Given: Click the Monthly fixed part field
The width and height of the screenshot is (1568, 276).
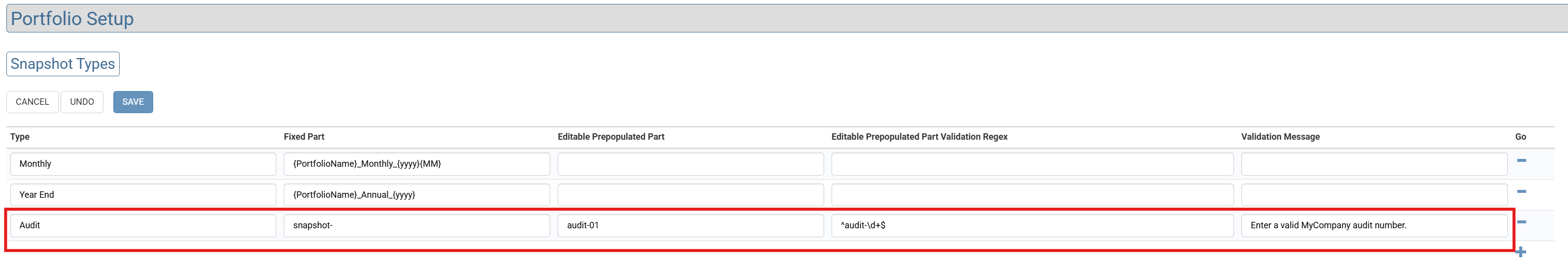Looking at the screenshot, I should tap(416, 164).
